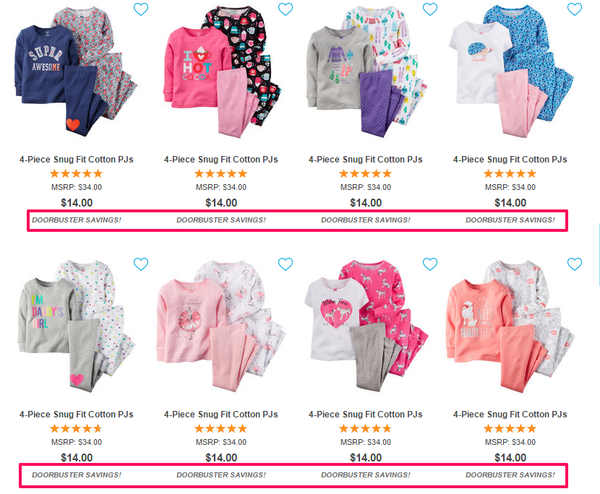
Task: Open the navy Super Awesome PJs image
Action: pos(76,73)
